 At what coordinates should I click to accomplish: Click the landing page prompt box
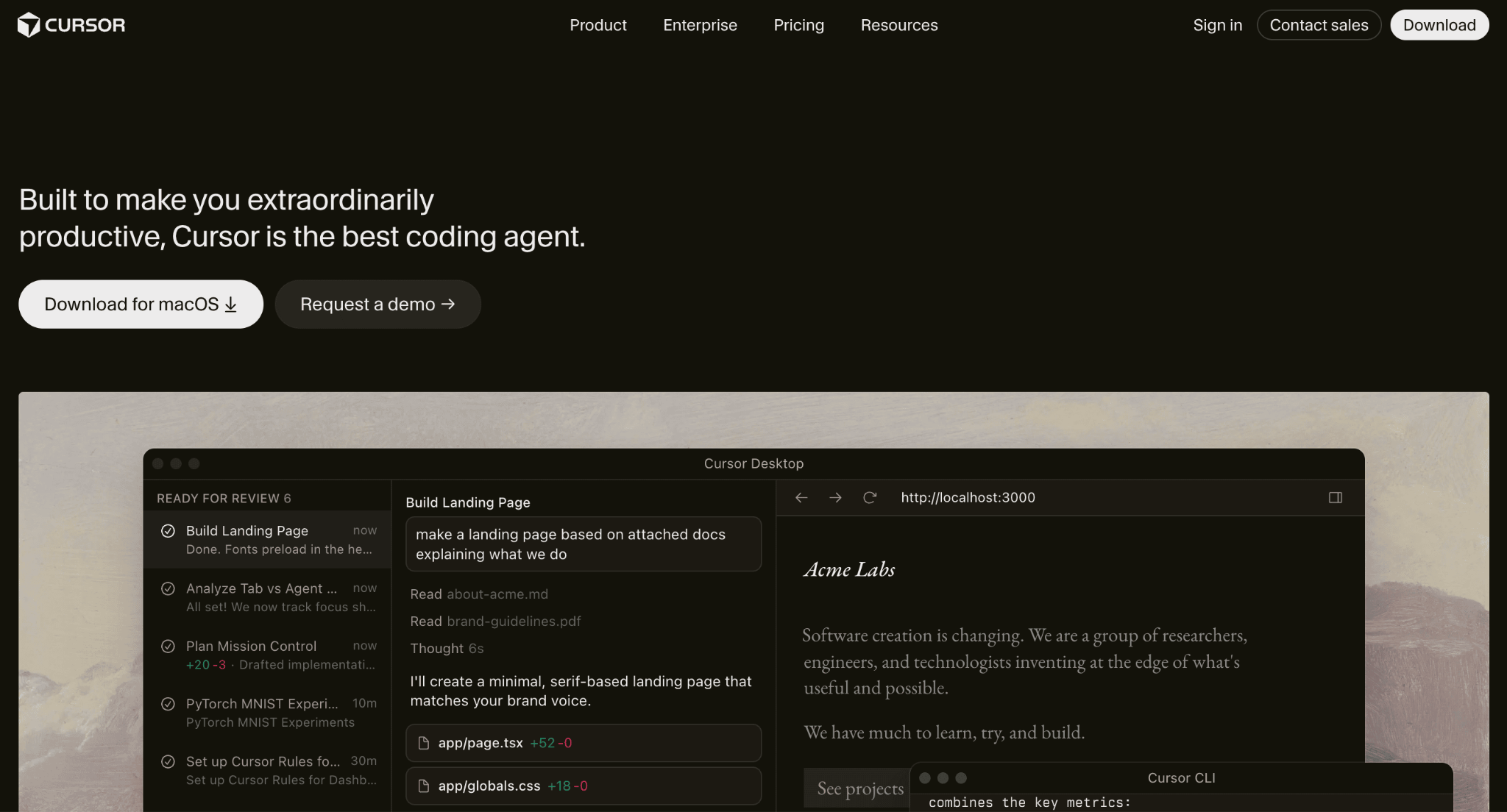(x=584, y=544)
